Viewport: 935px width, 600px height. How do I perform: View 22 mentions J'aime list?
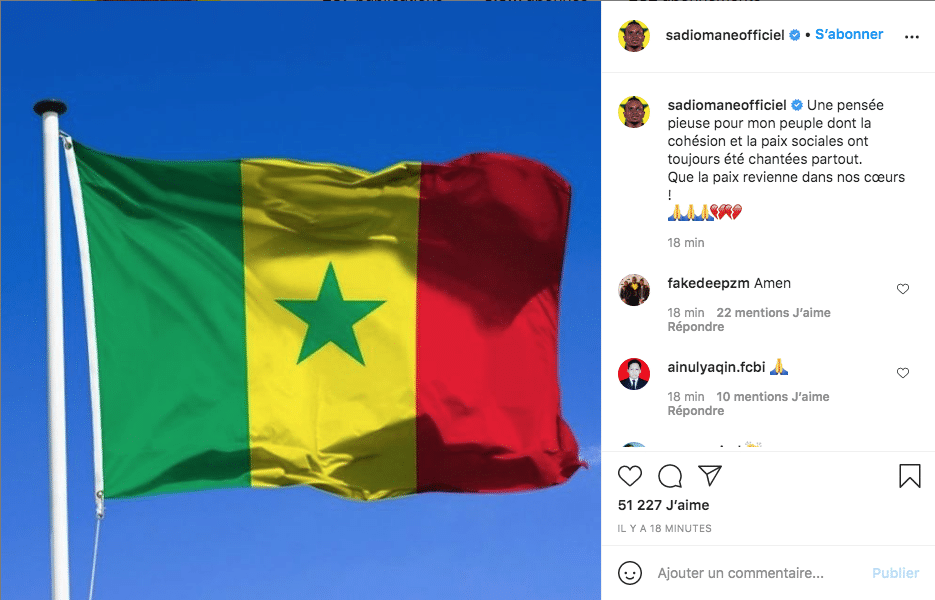pyautogui.click(x=773, y=313)
